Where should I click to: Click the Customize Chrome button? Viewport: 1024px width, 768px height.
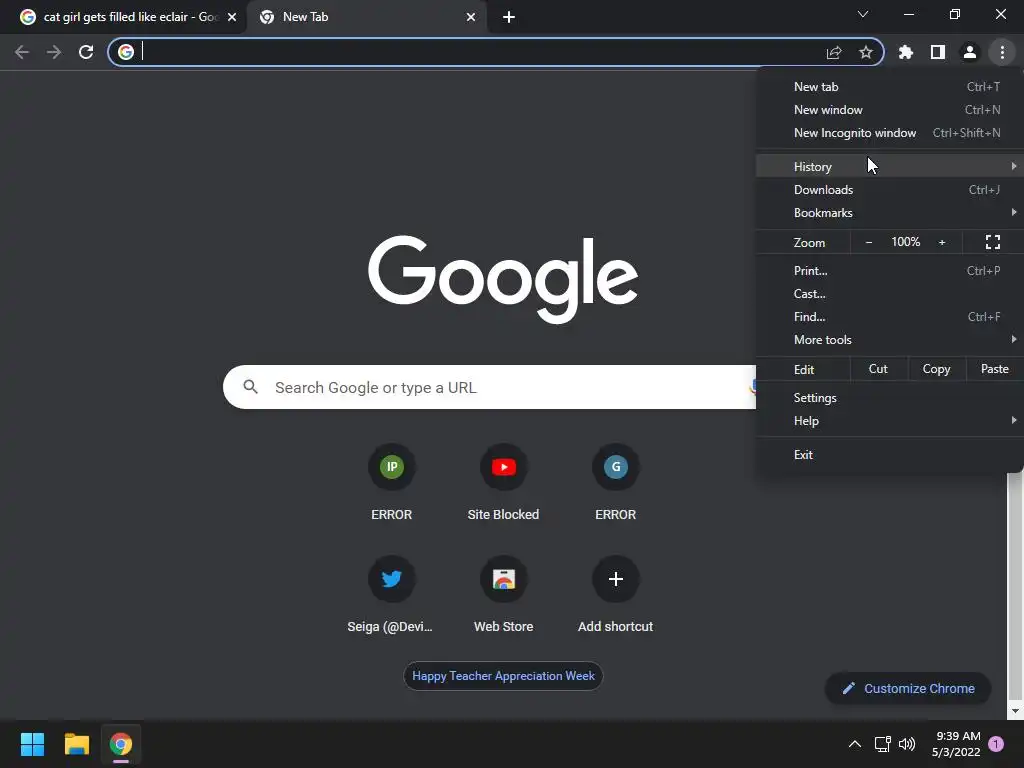pyautogui.click(x=908, y=688)
